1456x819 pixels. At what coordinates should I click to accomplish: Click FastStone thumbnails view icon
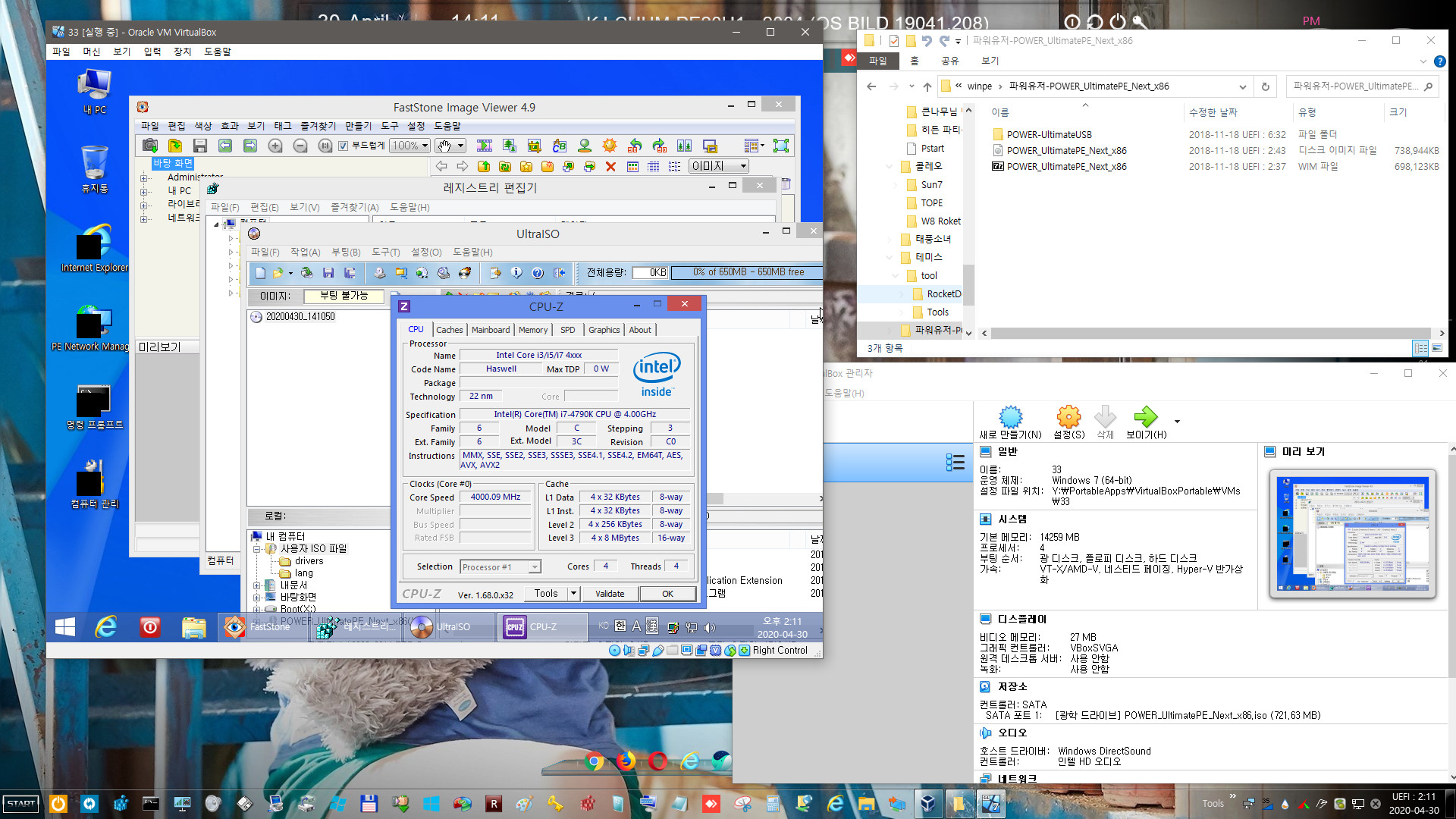pyautogui.click(x=632, y=166)
